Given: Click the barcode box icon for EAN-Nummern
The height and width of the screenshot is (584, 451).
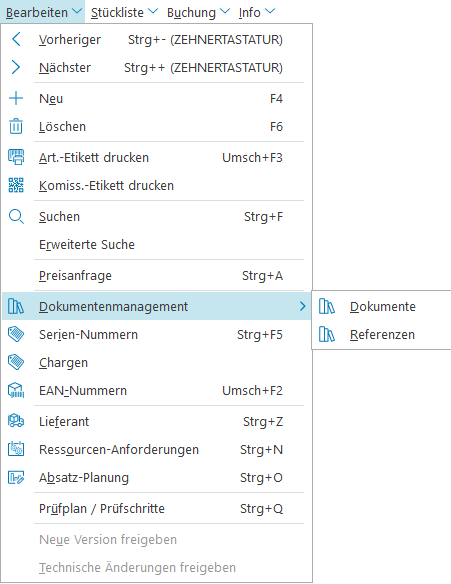Looking at the screenshot, I should click(16, 390).
